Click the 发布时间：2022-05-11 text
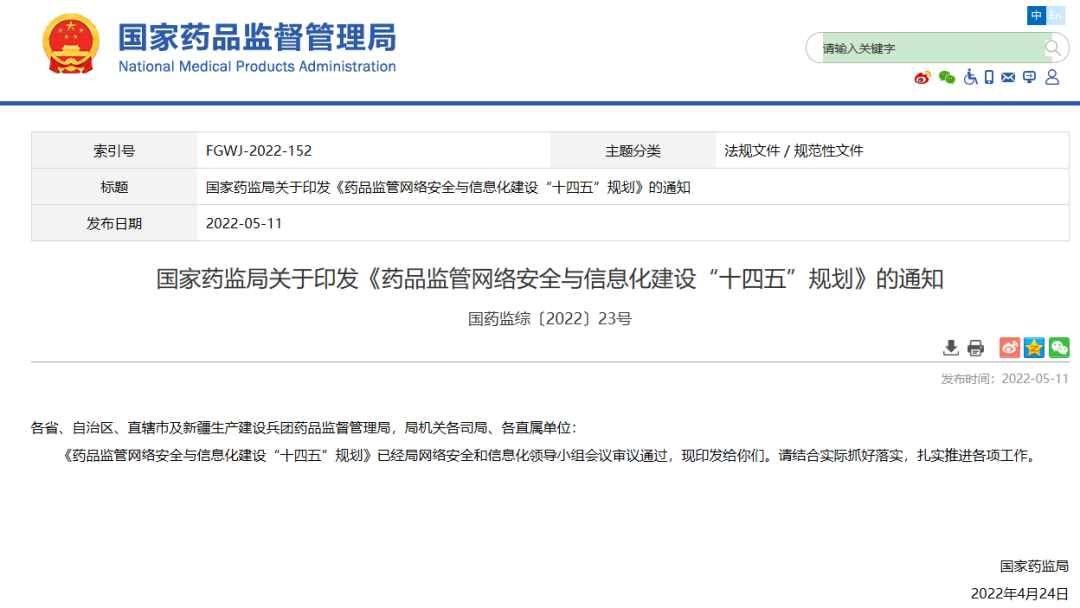1080x608 pixels. (1004, 379)
